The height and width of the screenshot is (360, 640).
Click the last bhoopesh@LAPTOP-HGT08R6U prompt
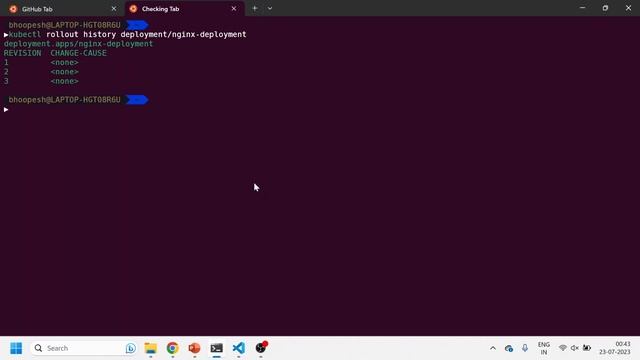pos(64,100)
